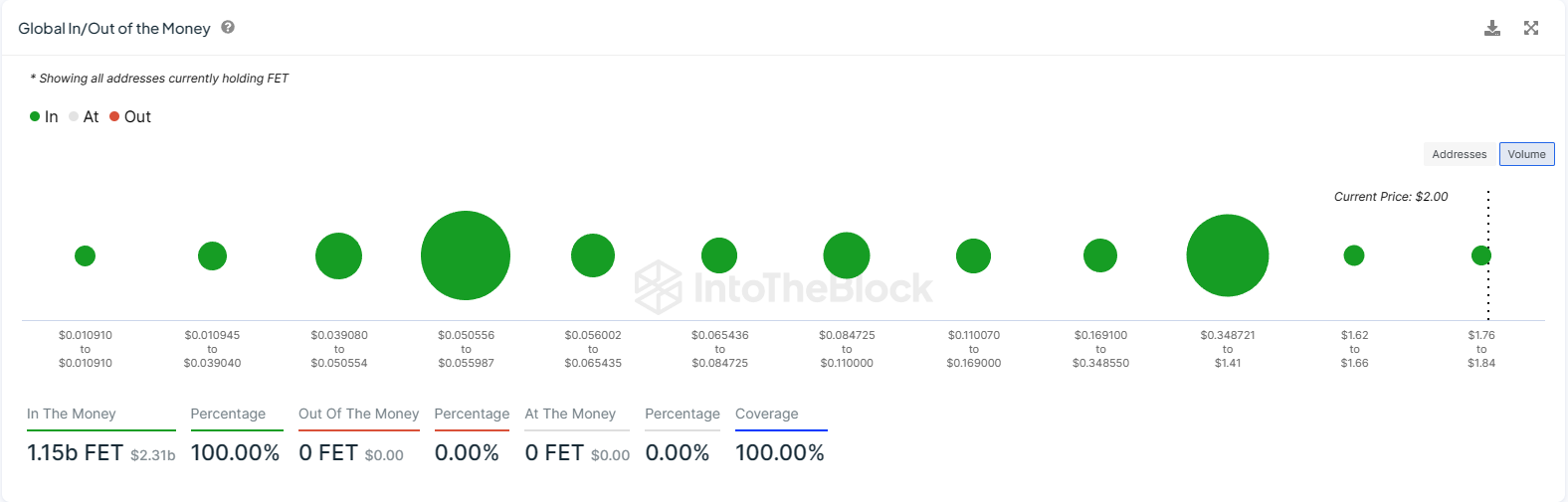This screenshot has height=502, width=1568.
Task: Click the download chart icon
Action: pyautogui.click(x=1492, y=28)
